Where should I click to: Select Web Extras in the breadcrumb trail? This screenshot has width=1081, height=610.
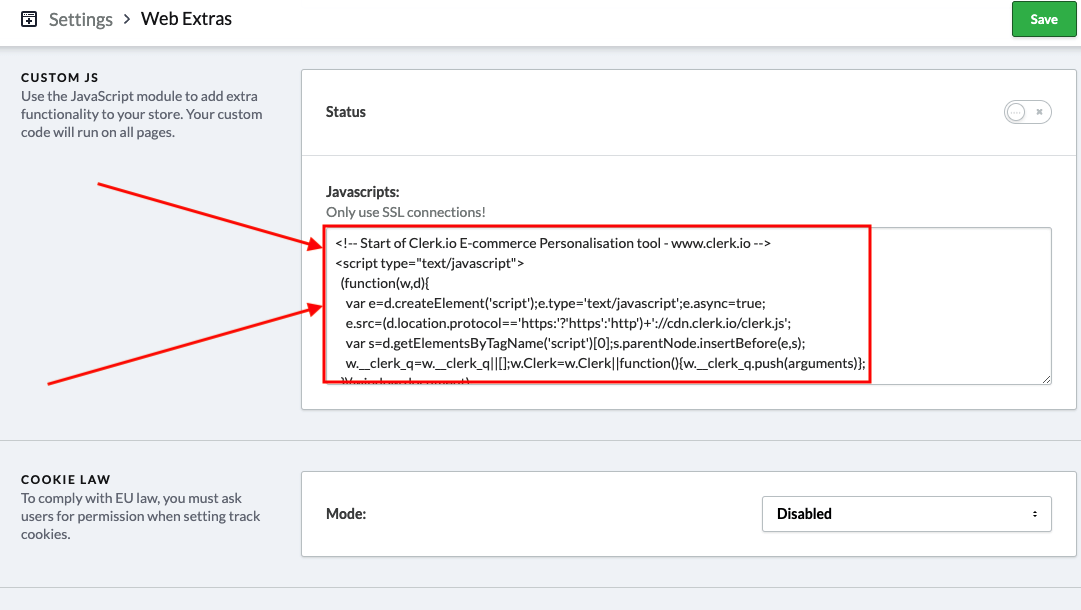click(186, 18)
